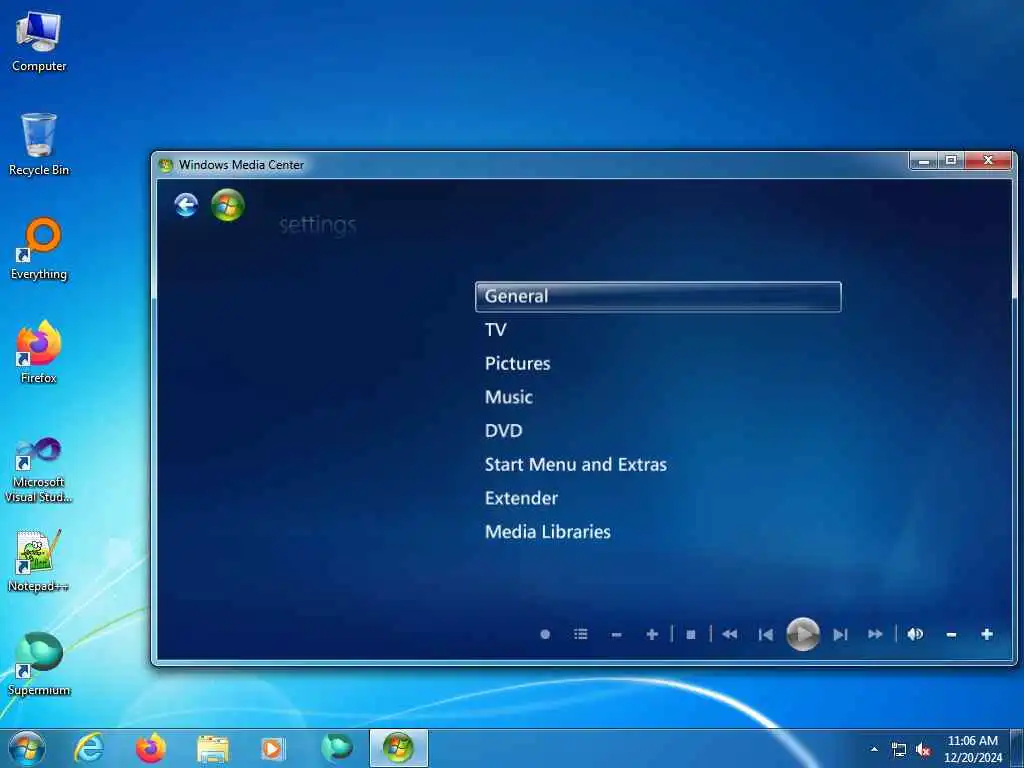Open the Windows Start button
Screen dimensions: 1024x768
[x=27, y=748]
